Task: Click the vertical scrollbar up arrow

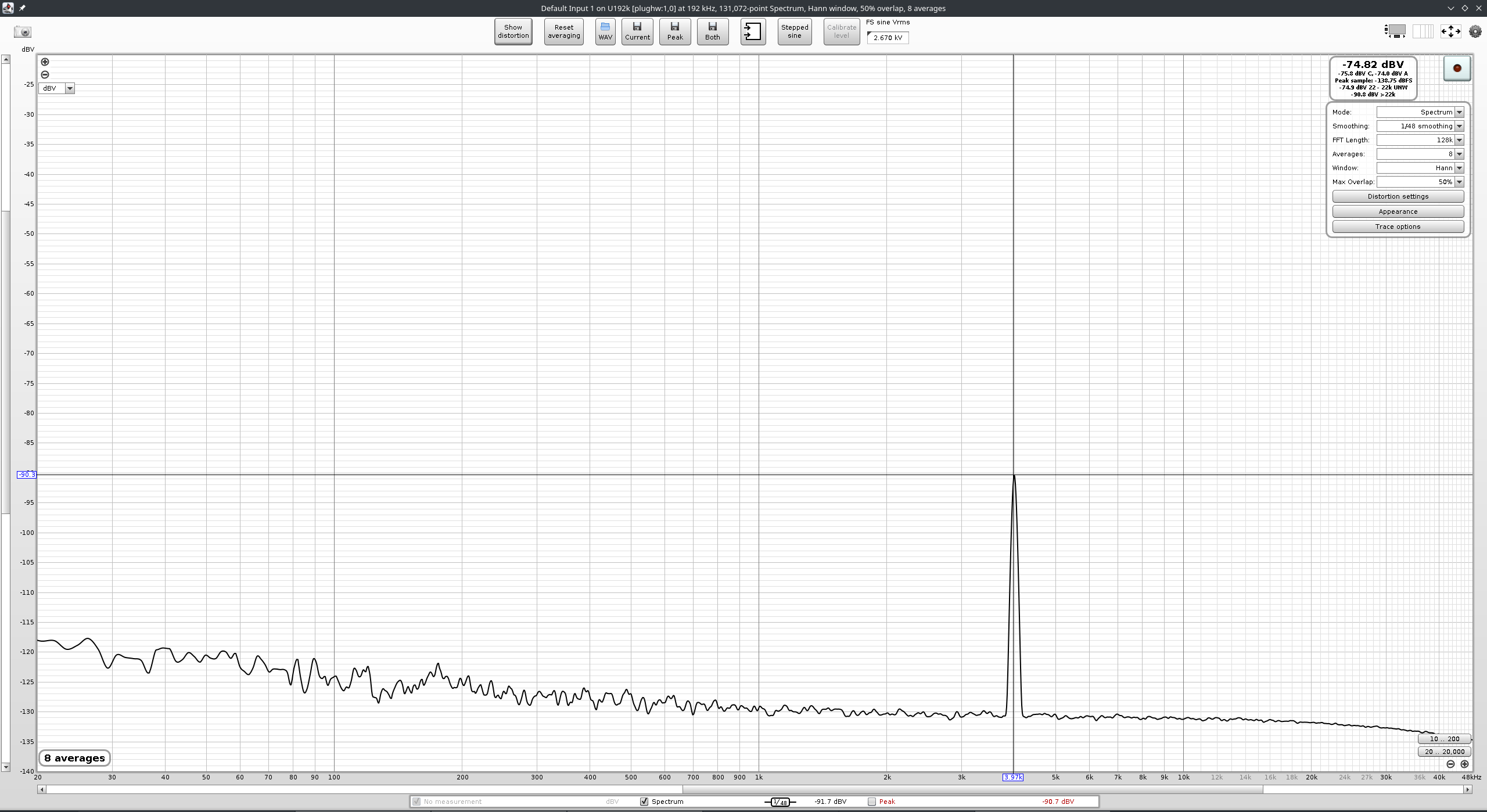Action: tap(5, 59)
